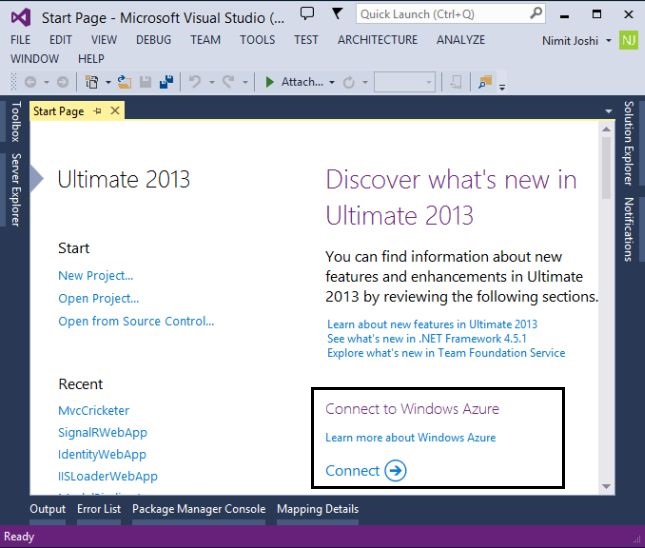Image resolution: width=645 pixels, height=548 pixels.
Task: Expand the Attach debug target dropdown
Action: (x=332, y=82)
